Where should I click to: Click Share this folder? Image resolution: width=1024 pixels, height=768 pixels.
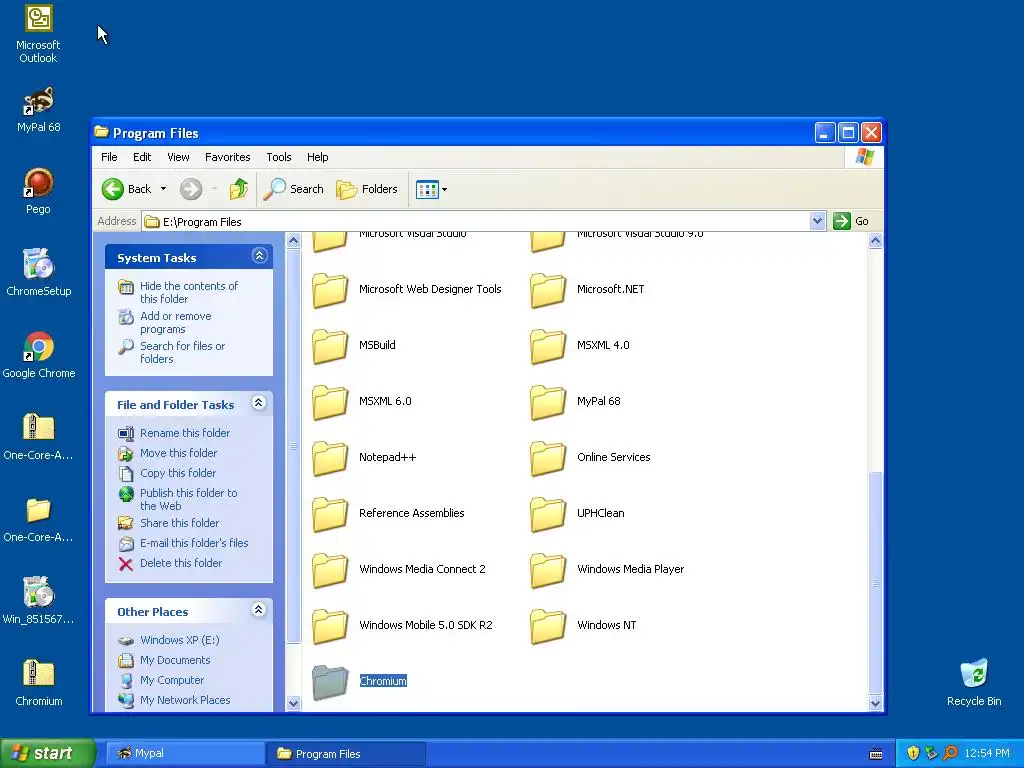[x=180, y=523]
